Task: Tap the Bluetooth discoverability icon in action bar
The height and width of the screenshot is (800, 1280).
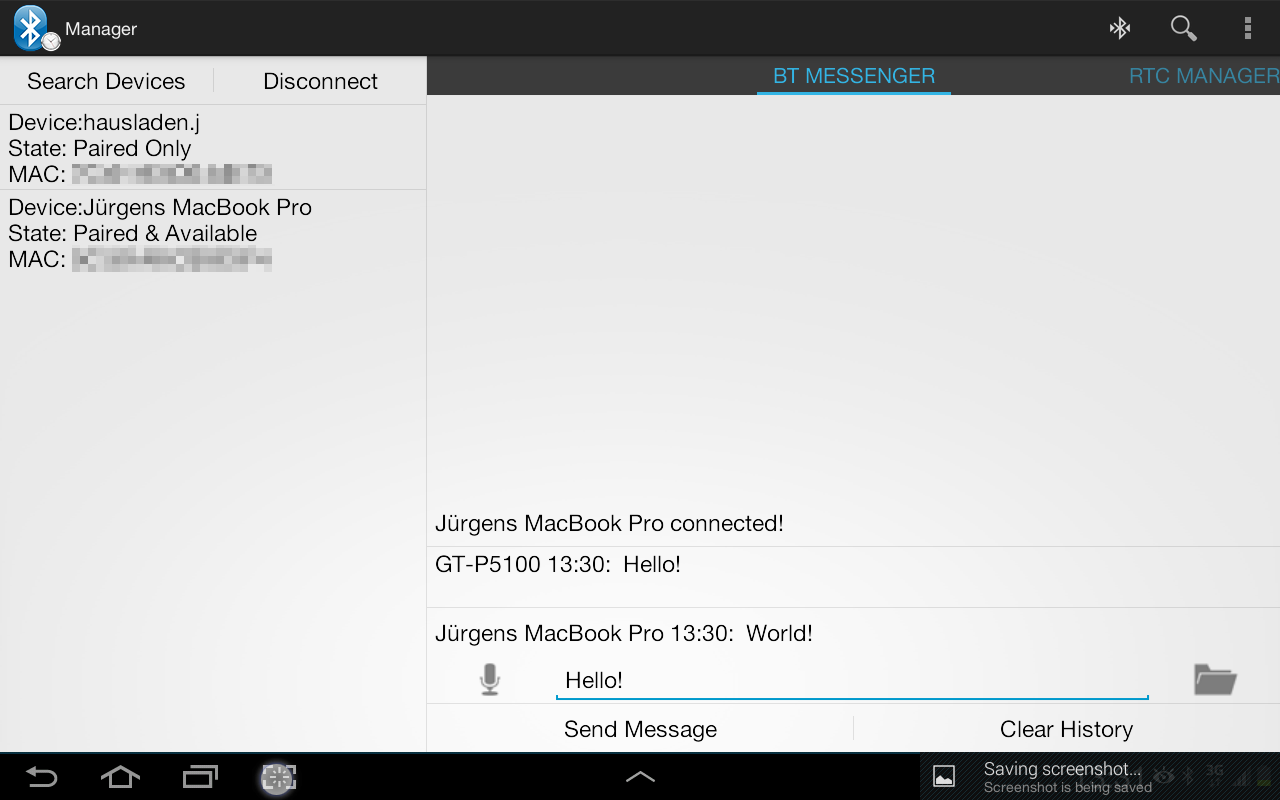Action: (1120, 28)
